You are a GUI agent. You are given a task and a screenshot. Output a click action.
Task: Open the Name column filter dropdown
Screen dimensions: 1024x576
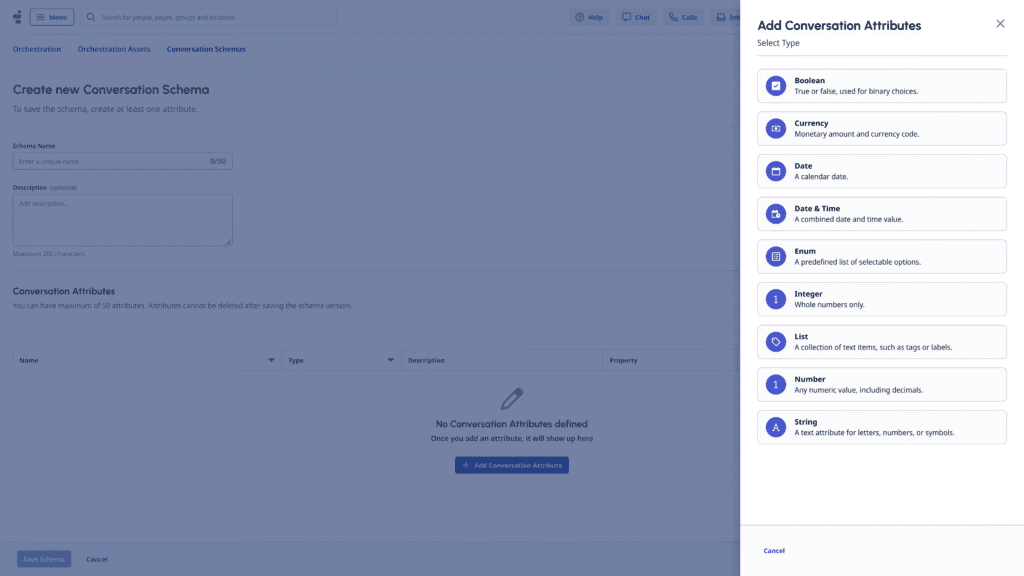[x=271, y=360]
